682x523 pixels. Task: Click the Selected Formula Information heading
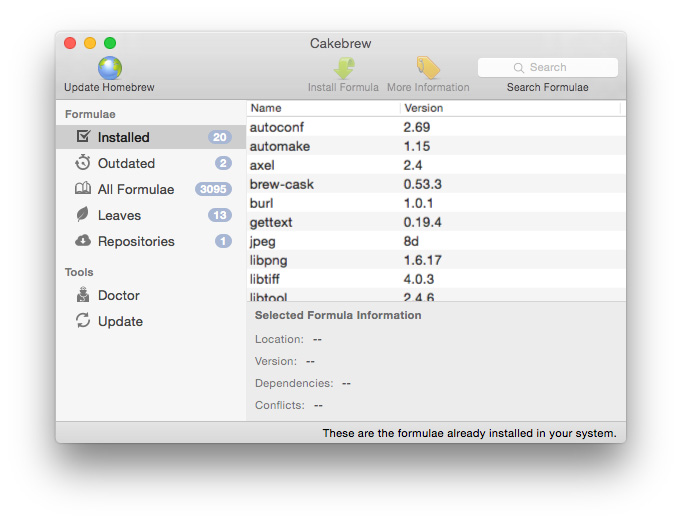338,315
